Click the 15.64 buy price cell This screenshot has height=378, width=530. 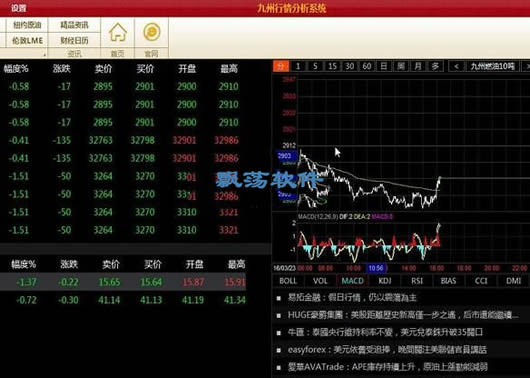pyautogui.click(x=151, y=282)
